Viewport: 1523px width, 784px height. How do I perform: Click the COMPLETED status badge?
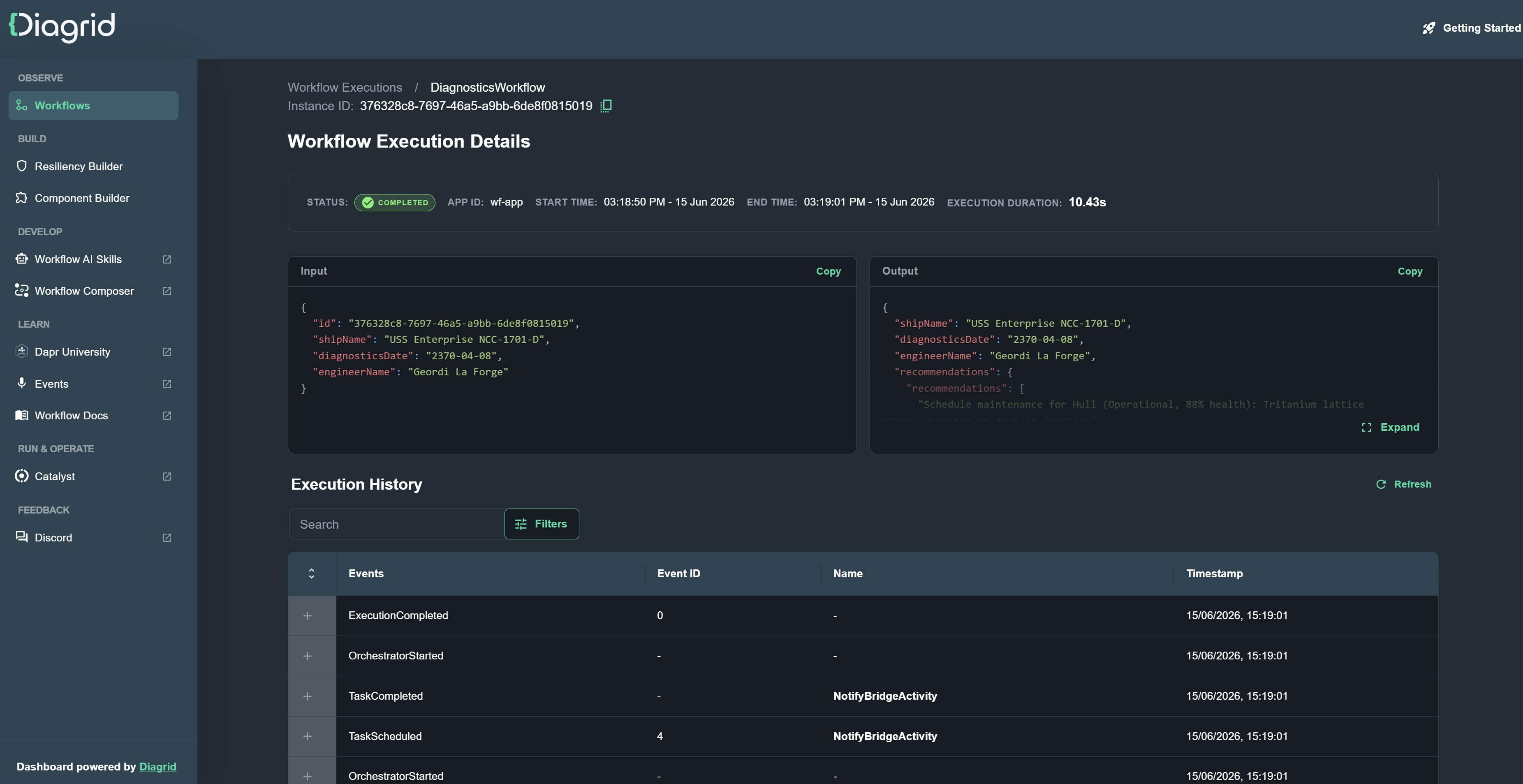tap(394, 202)
